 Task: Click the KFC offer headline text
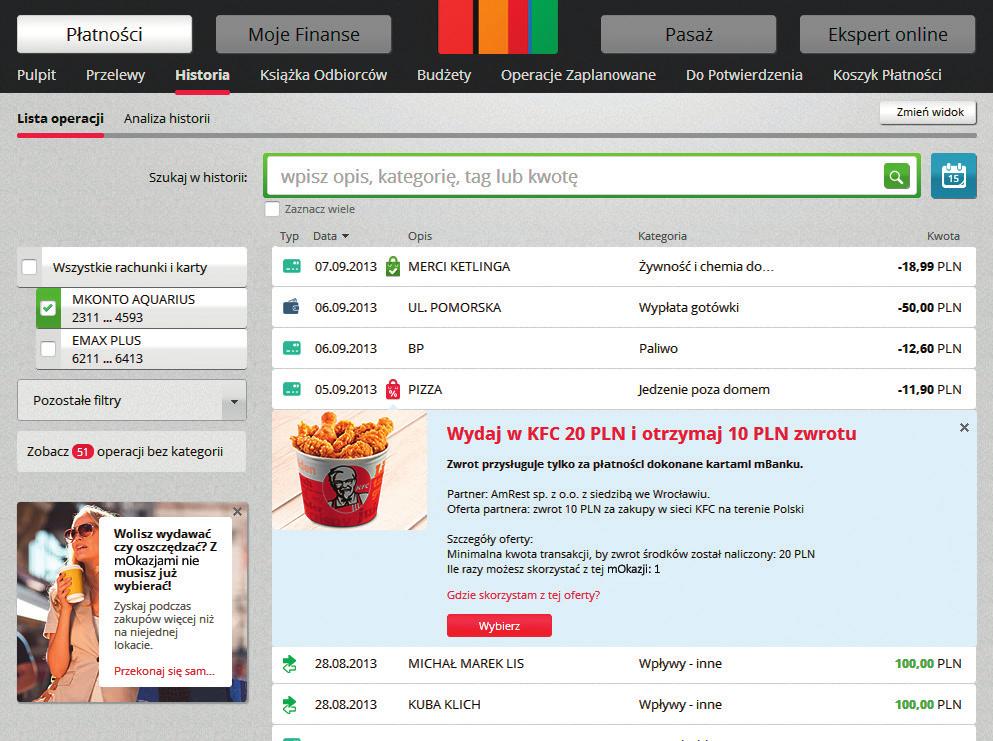(x=651, y=434)
